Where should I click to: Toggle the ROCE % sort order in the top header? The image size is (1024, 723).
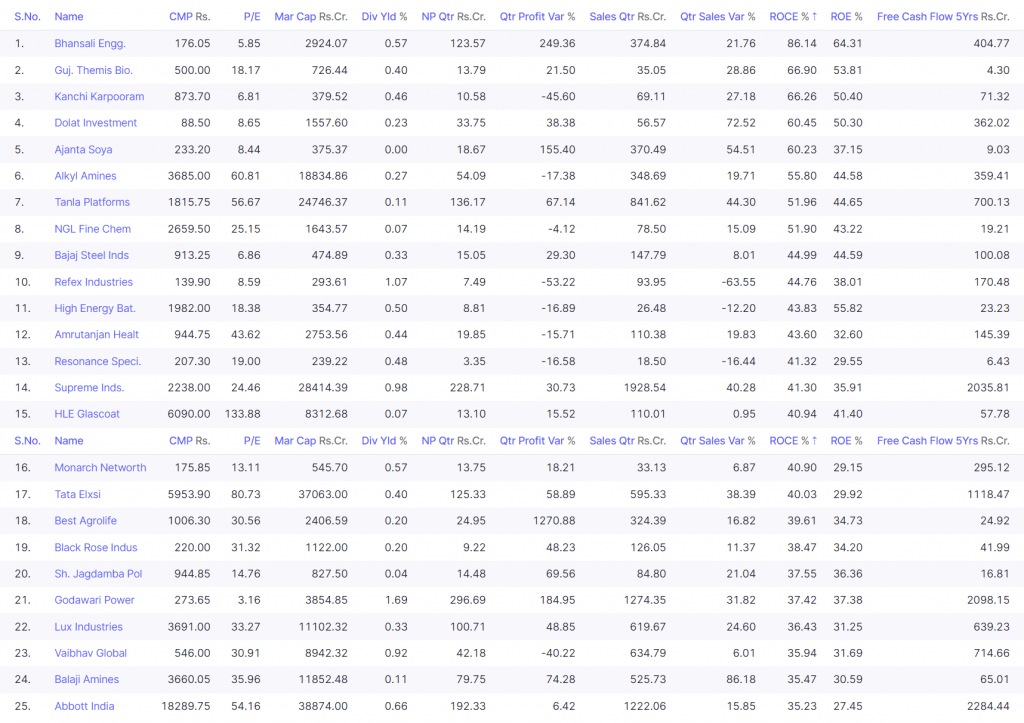793,16
